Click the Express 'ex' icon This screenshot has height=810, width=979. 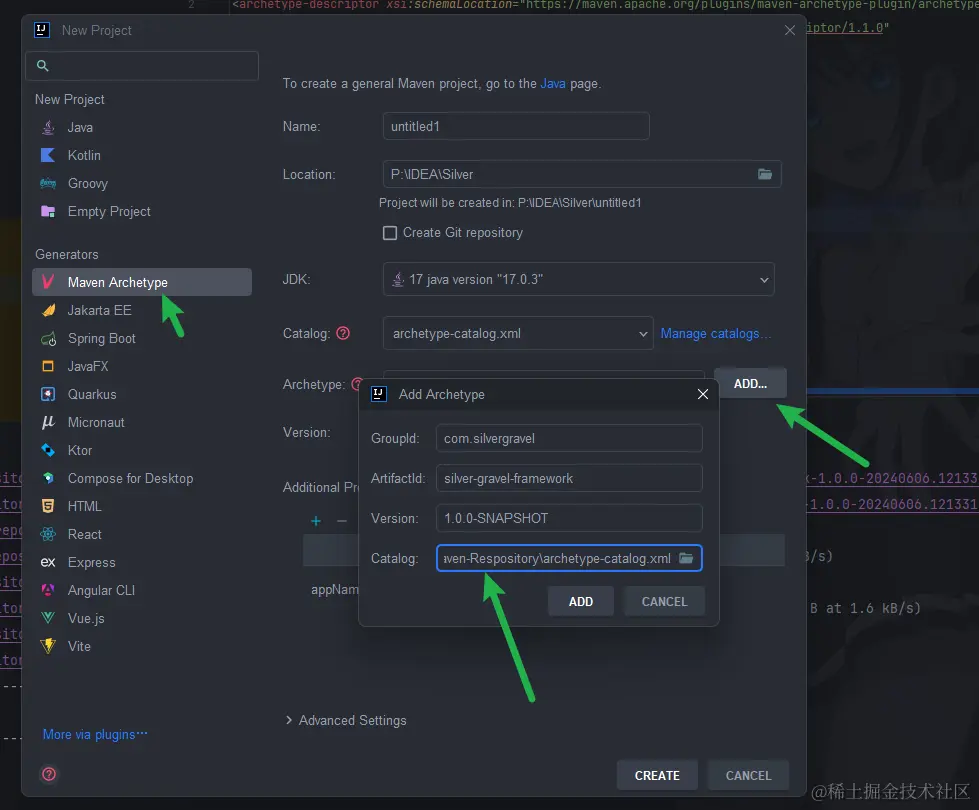[x=48, y=563]
